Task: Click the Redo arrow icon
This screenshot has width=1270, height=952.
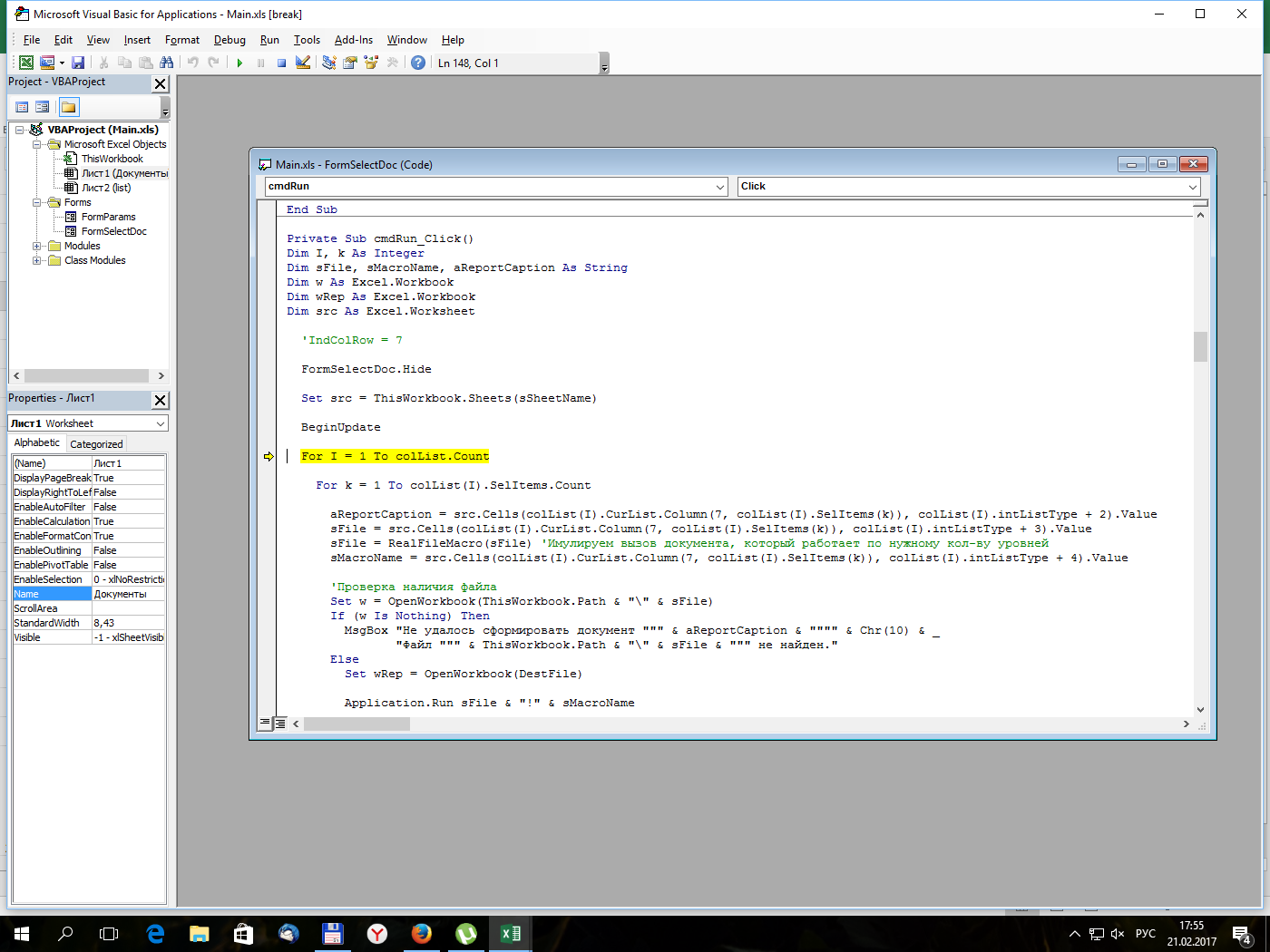Action: click(213, 63)
